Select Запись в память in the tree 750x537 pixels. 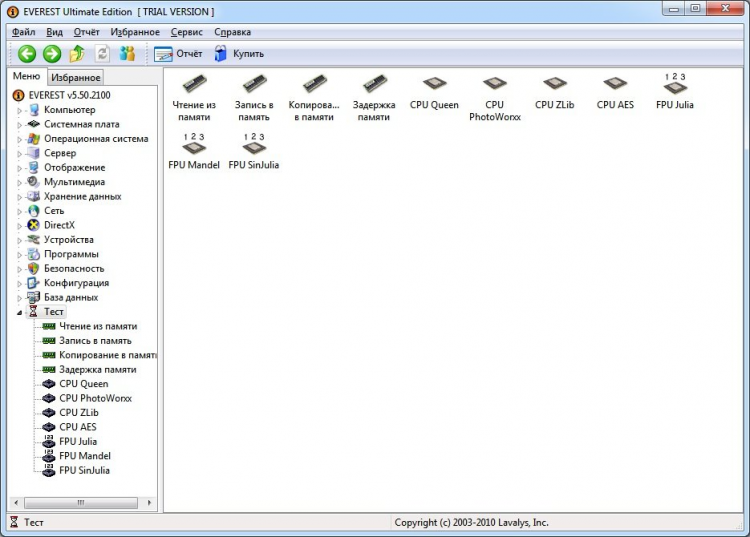[95, 340]
